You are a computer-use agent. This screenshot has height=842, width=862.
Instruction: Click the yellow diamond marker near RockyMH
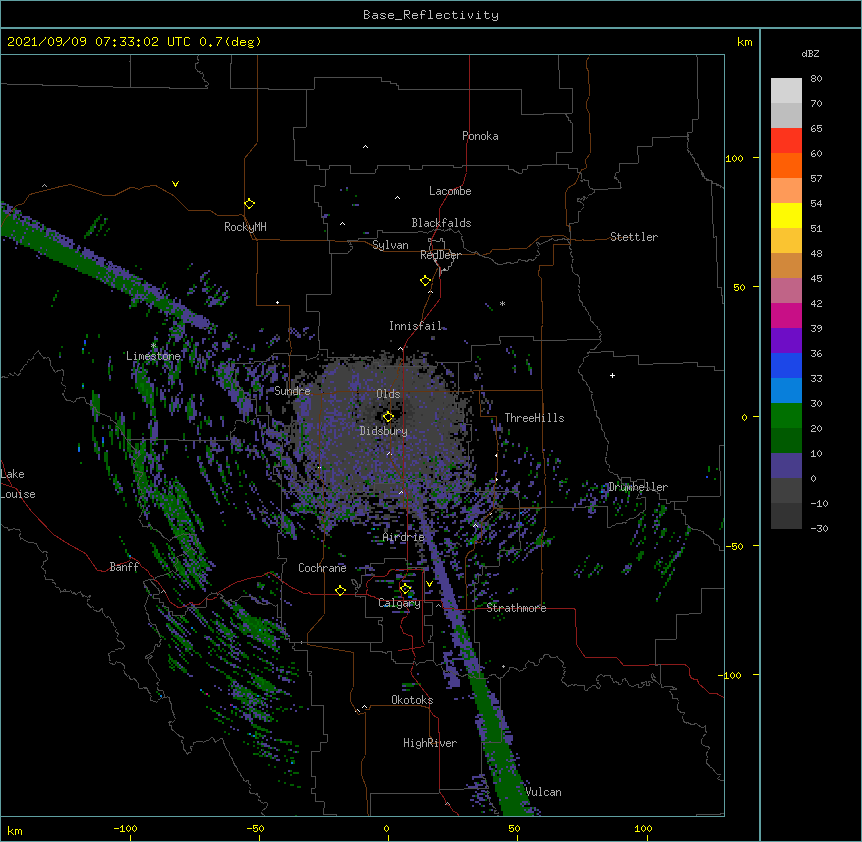[x=250, y=204]
